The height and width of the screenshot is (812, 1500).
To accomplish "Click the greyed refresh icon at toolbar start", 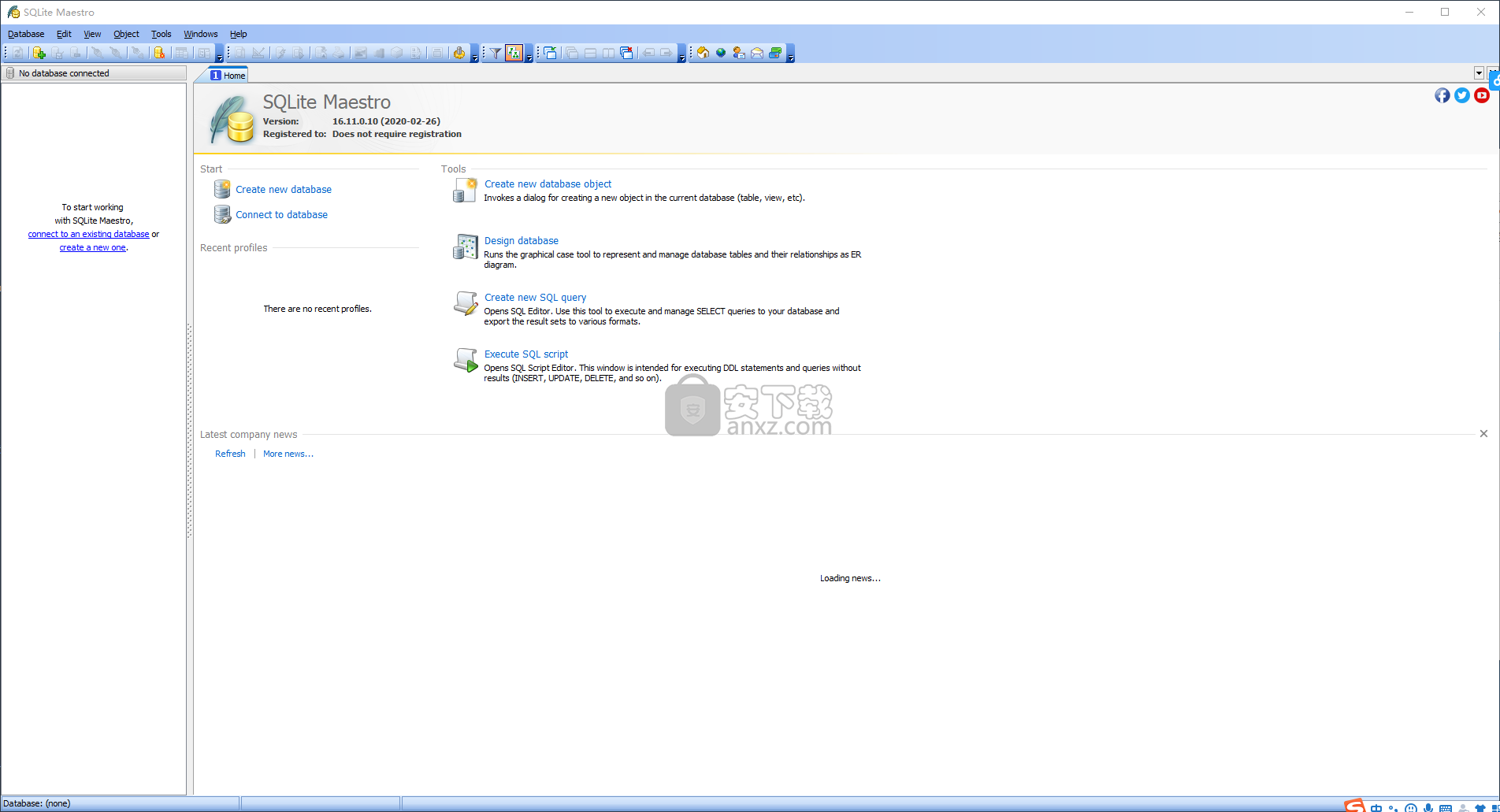I will point(17,53).
